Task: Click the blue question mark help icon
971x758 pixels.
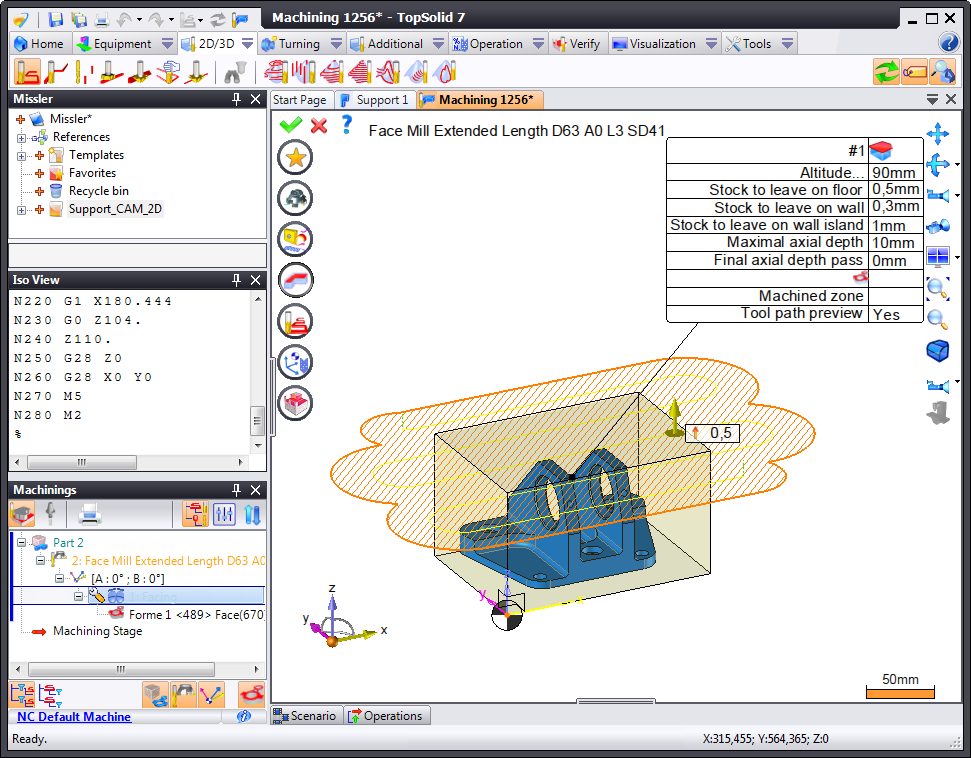Action: pos(347,124)
